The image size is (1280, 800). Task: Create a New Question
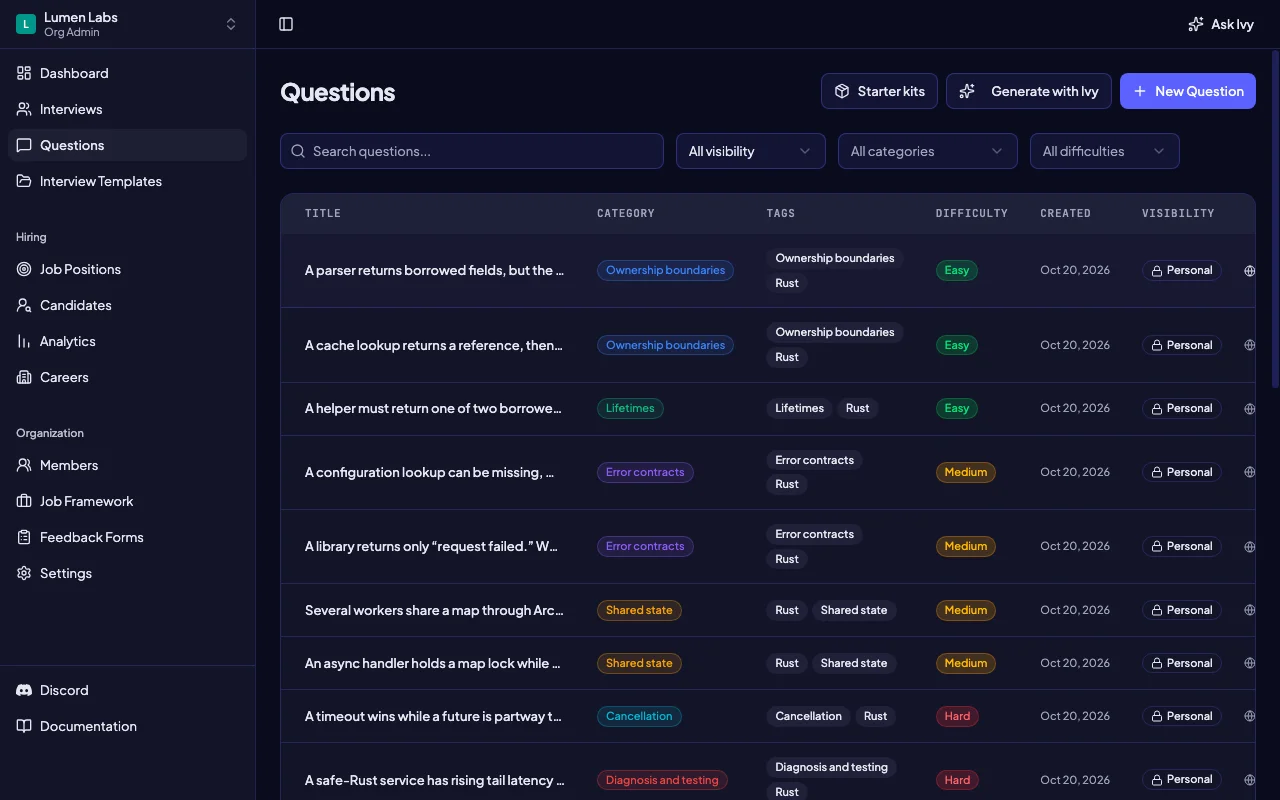tap(1188, 91)
